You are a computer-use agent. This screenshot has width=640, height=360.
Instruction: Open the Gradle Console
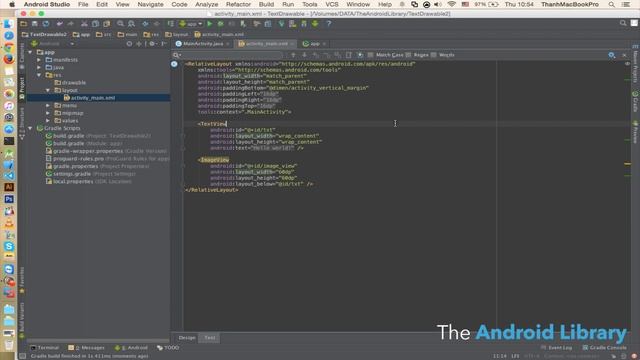[x=604, y=348]
